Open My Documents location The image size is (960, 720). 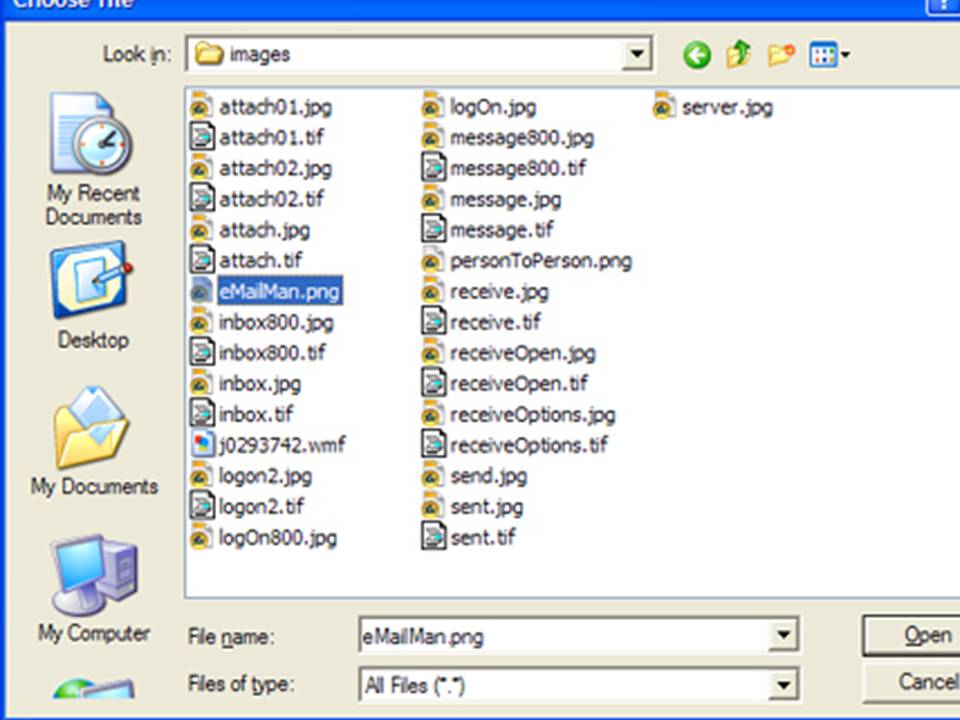[93, 443]
